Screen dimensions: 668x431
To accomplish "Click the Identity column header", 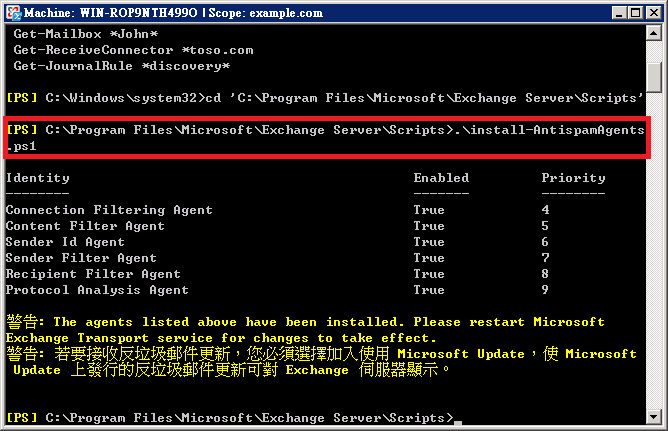I will pos(37,178).
